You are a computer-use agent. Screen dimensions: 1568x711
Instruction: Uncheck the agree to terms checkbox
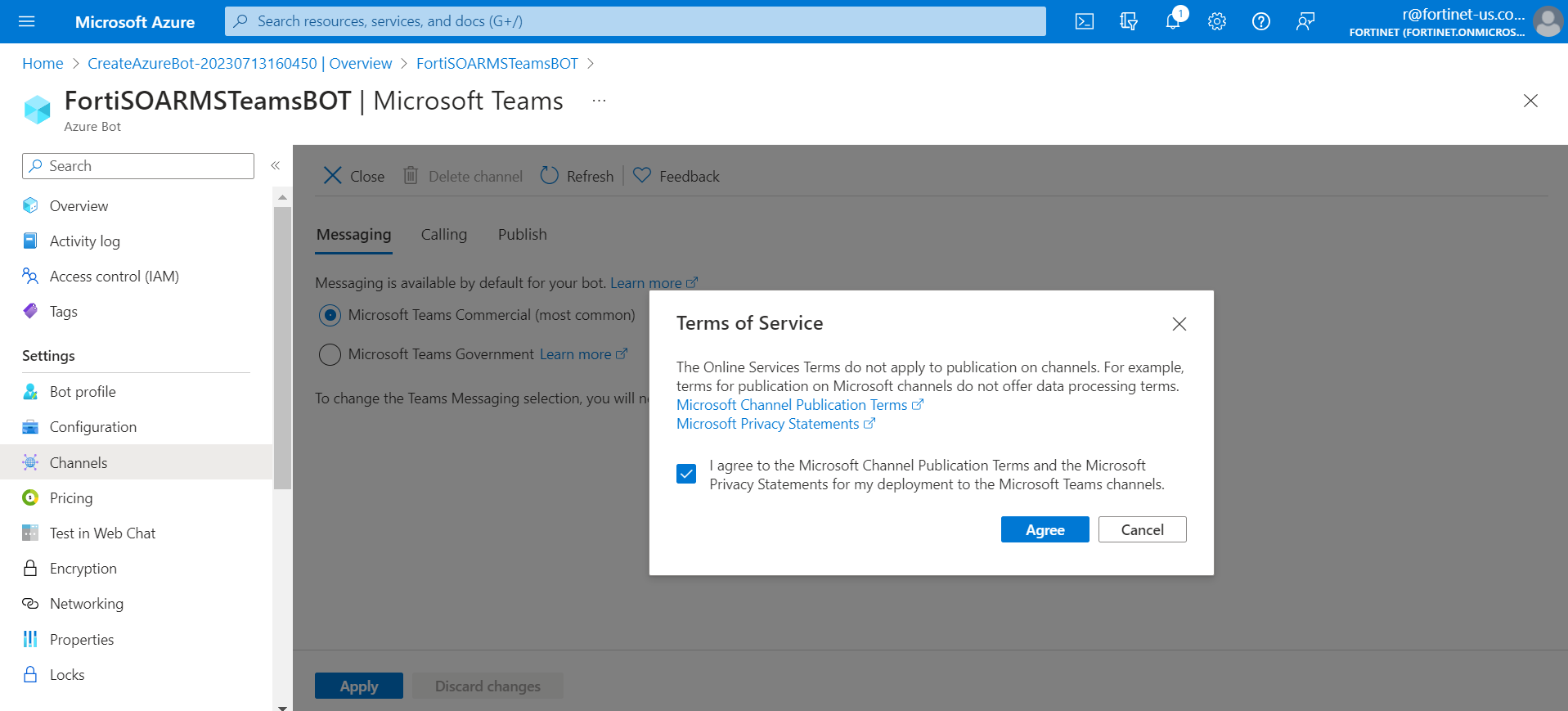(686, 474)
